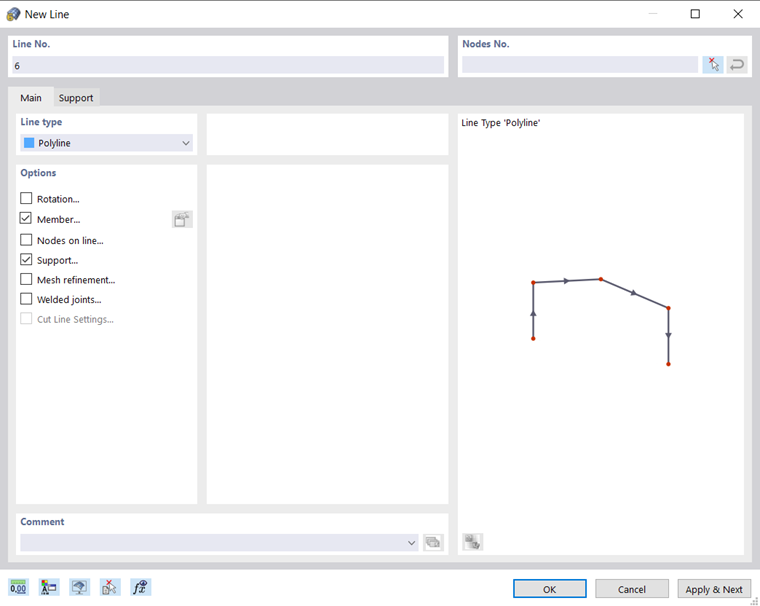Untick the Support option checkbox
760x606 pixels.
pos(26,260)
